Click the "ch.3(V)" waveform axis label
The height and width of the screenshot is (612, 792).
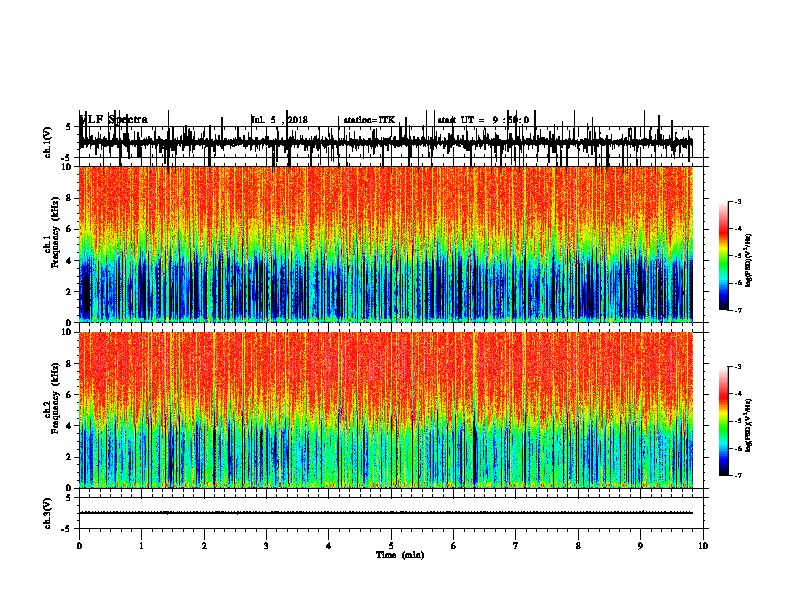[47, 514]
